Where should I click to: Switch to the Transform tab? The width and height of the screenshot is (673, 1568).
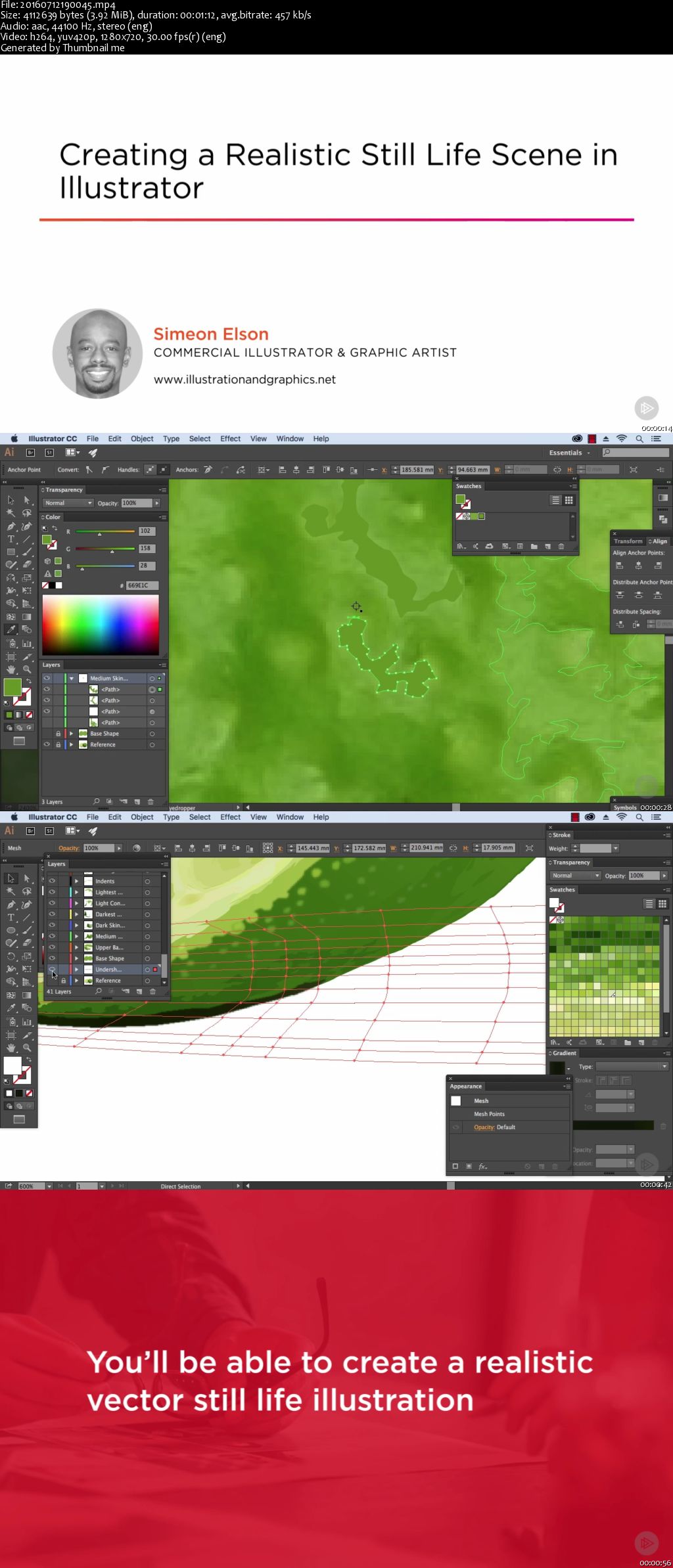coord(628,541)
